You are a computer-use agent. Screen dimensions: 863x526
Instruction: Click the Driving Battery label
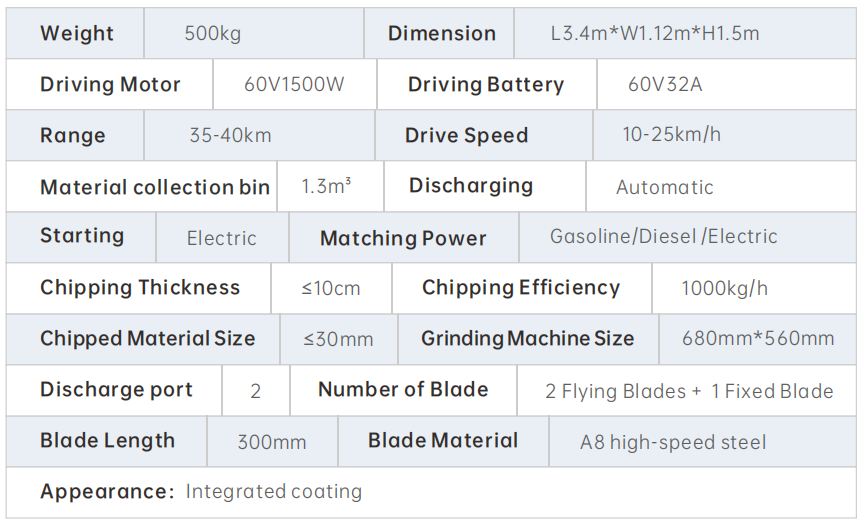(485, 85)
